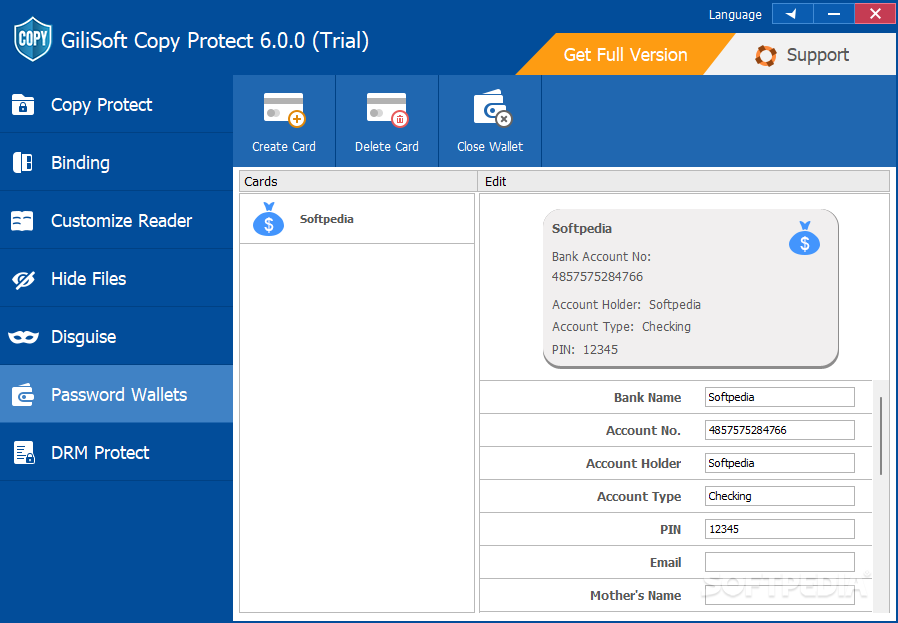Click the 4857575284766 number on card preview
The height and width of the screenshot is (623, 898).
pyautogui.click(x=597, y=277)
